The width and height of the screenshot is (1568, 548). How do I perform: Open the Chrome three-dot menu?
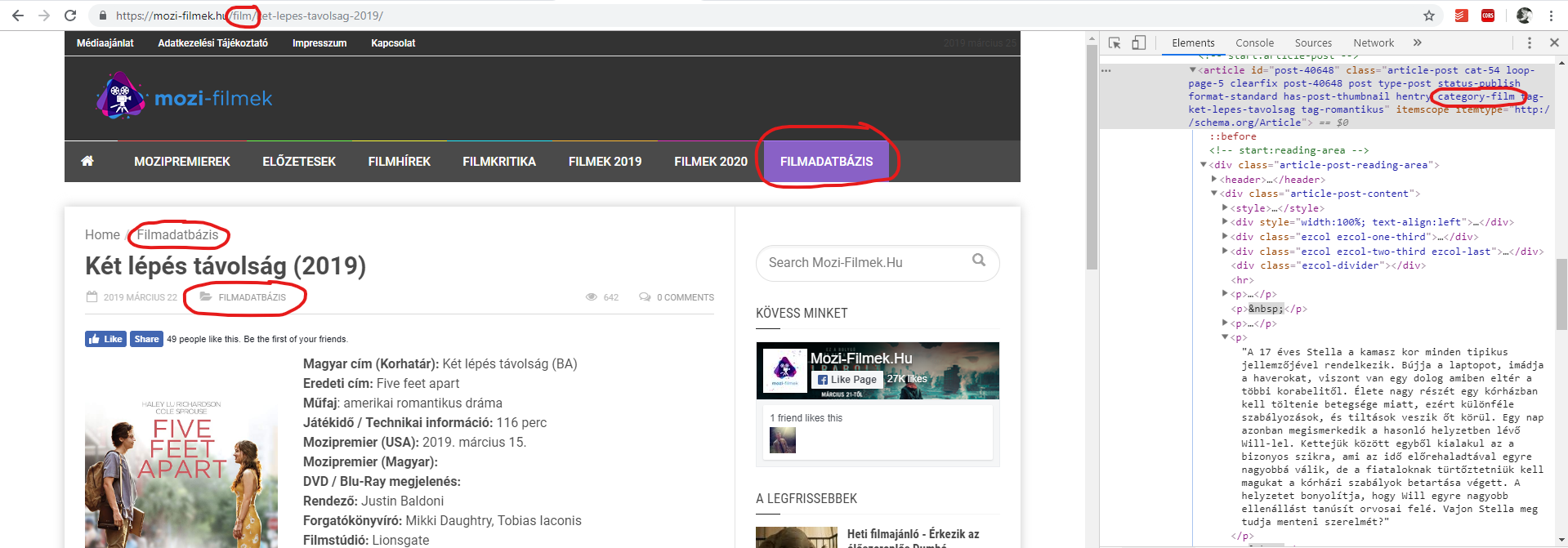[x=1551, y=16]
